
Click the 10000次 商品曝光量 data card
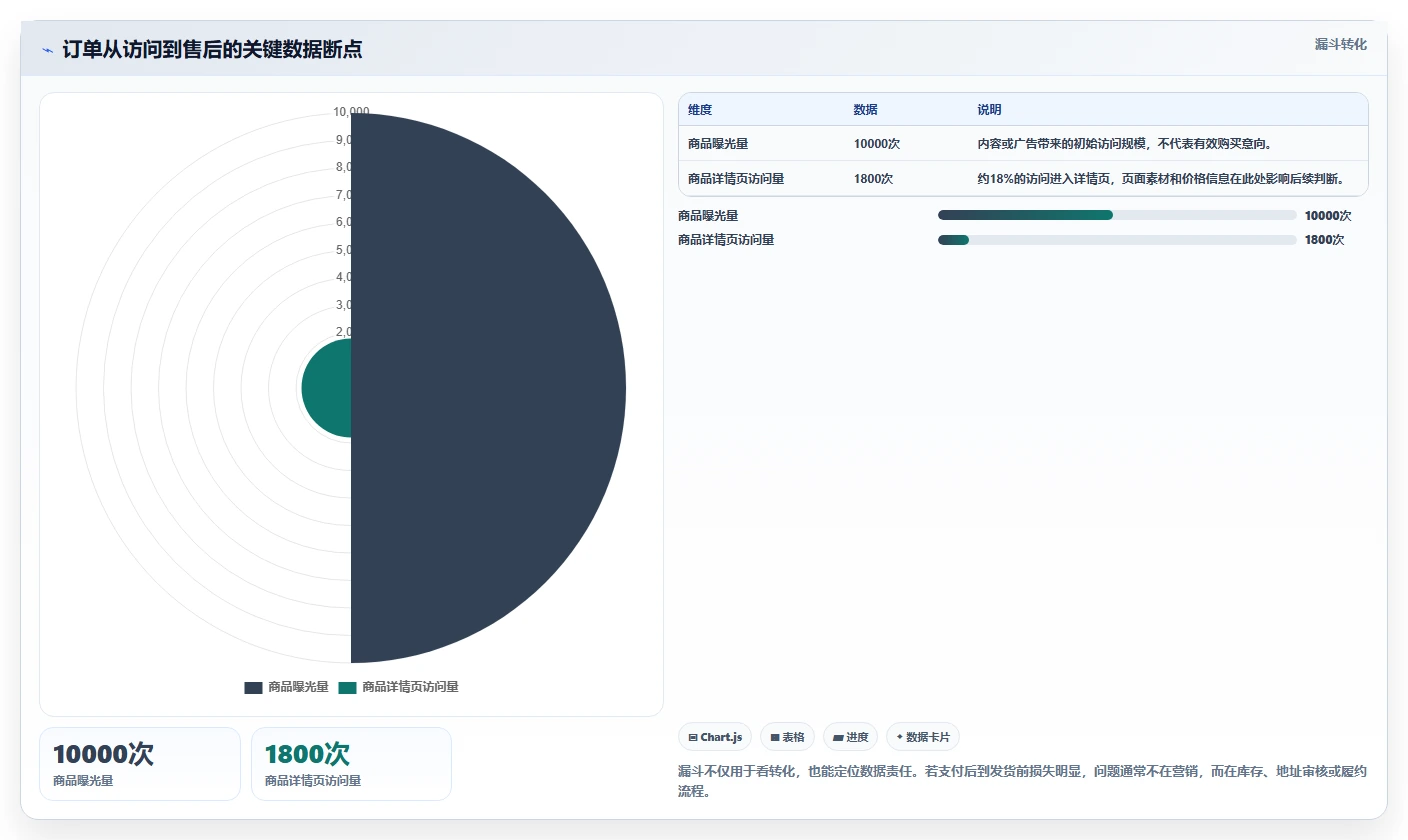coord(140,764)
